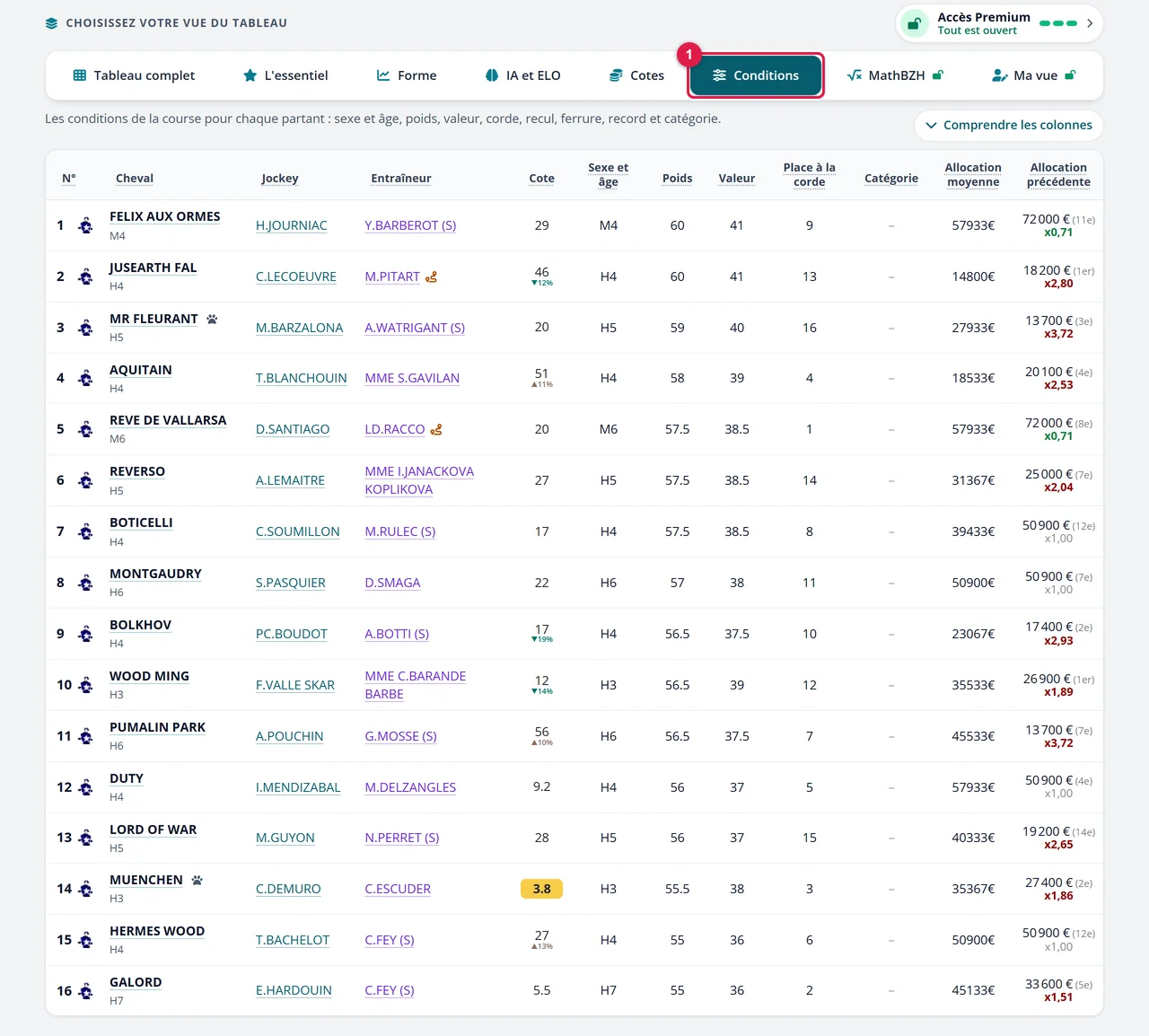Viewport: 1149px width, 1036px height.
Task: Click the Place à la corde header
Action: click(810, 174)
